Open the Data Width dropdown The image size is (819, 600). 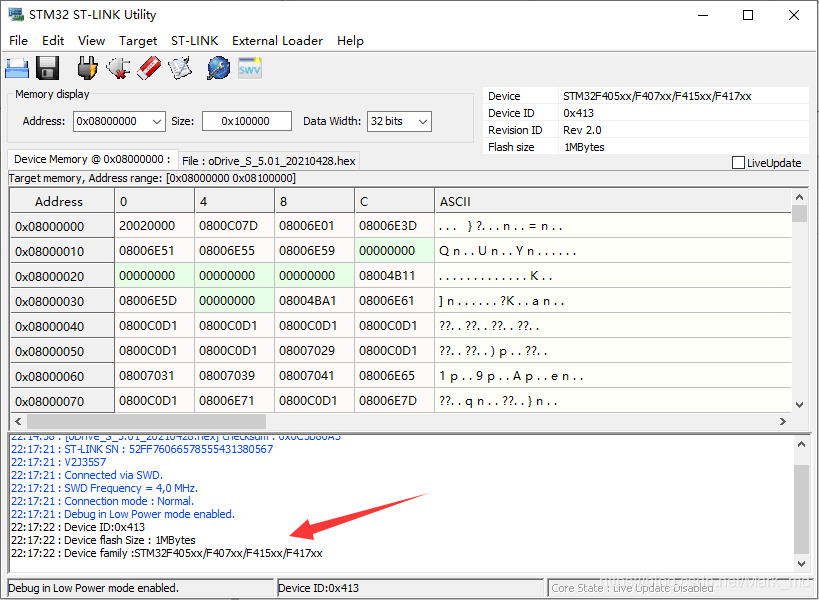[x=423, y=122]
